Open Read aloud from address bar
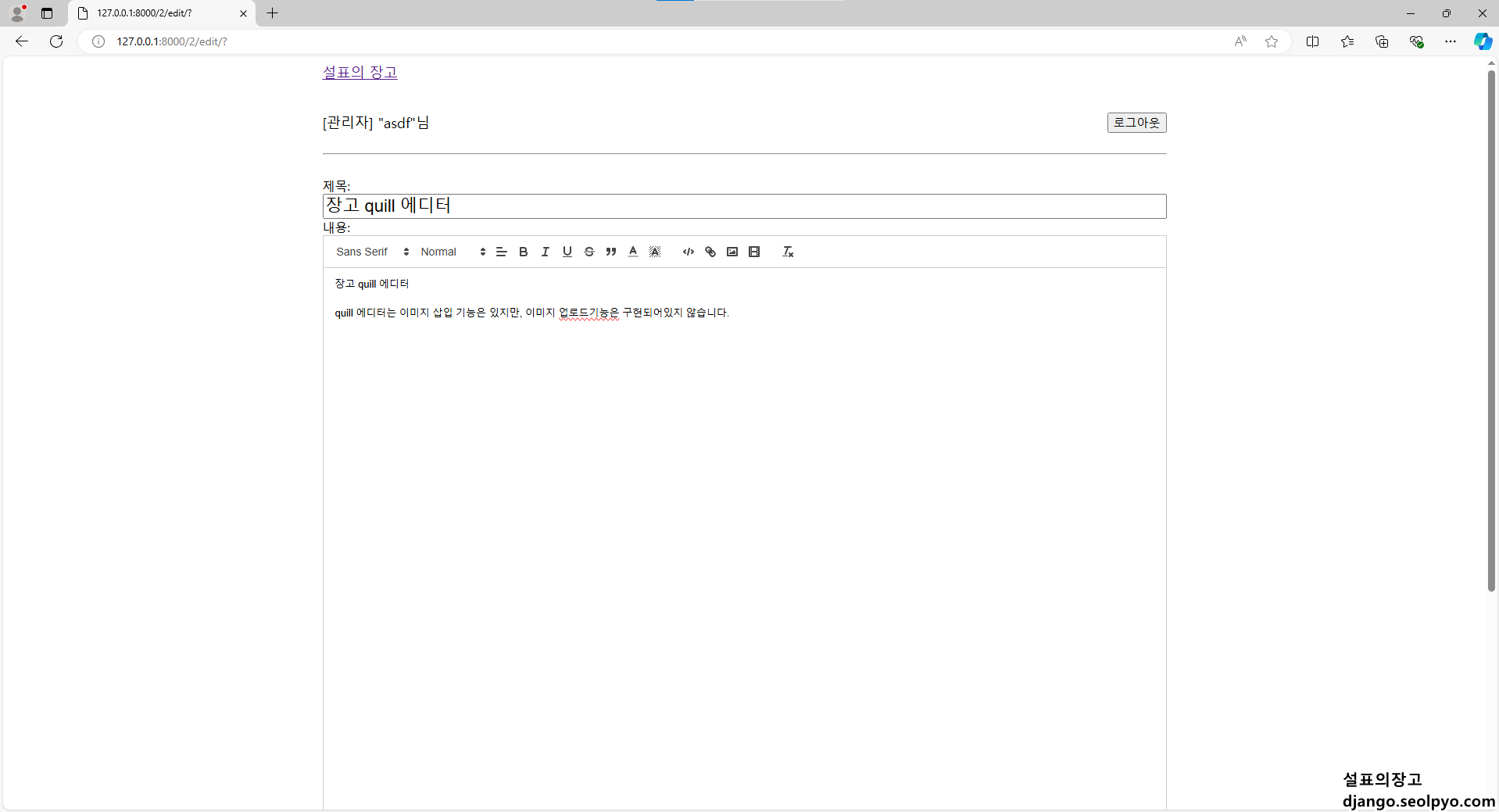The width and height of the screenshot is (1499, 812). click(1240, 41)
